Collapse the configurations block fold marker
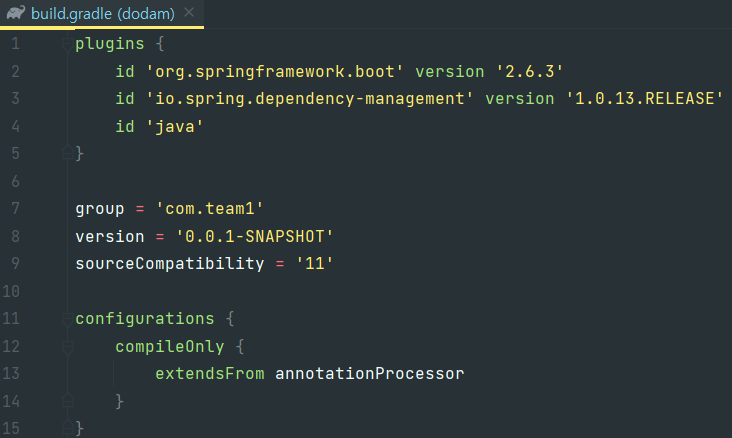This screenshot has height=438, width=732. (x=67, y=319)
